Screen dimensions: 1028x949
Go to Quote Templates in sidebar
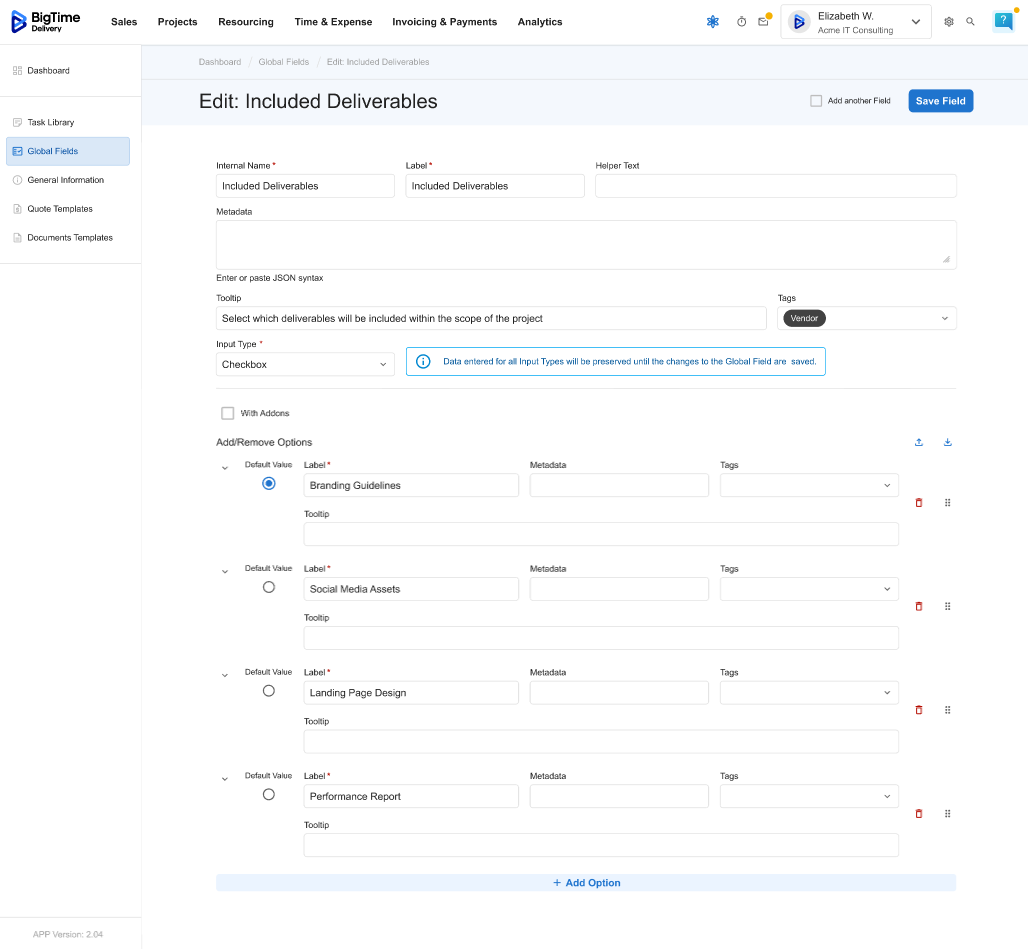[60, 209]
